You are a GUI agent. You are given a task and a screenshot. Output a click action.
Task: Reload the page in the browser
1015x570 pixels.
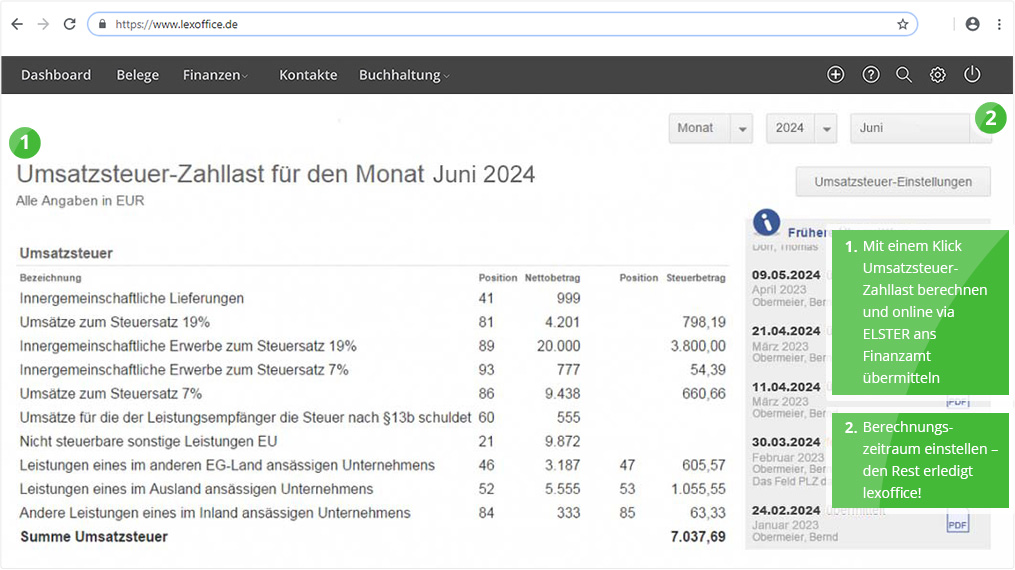pos(69,25)
